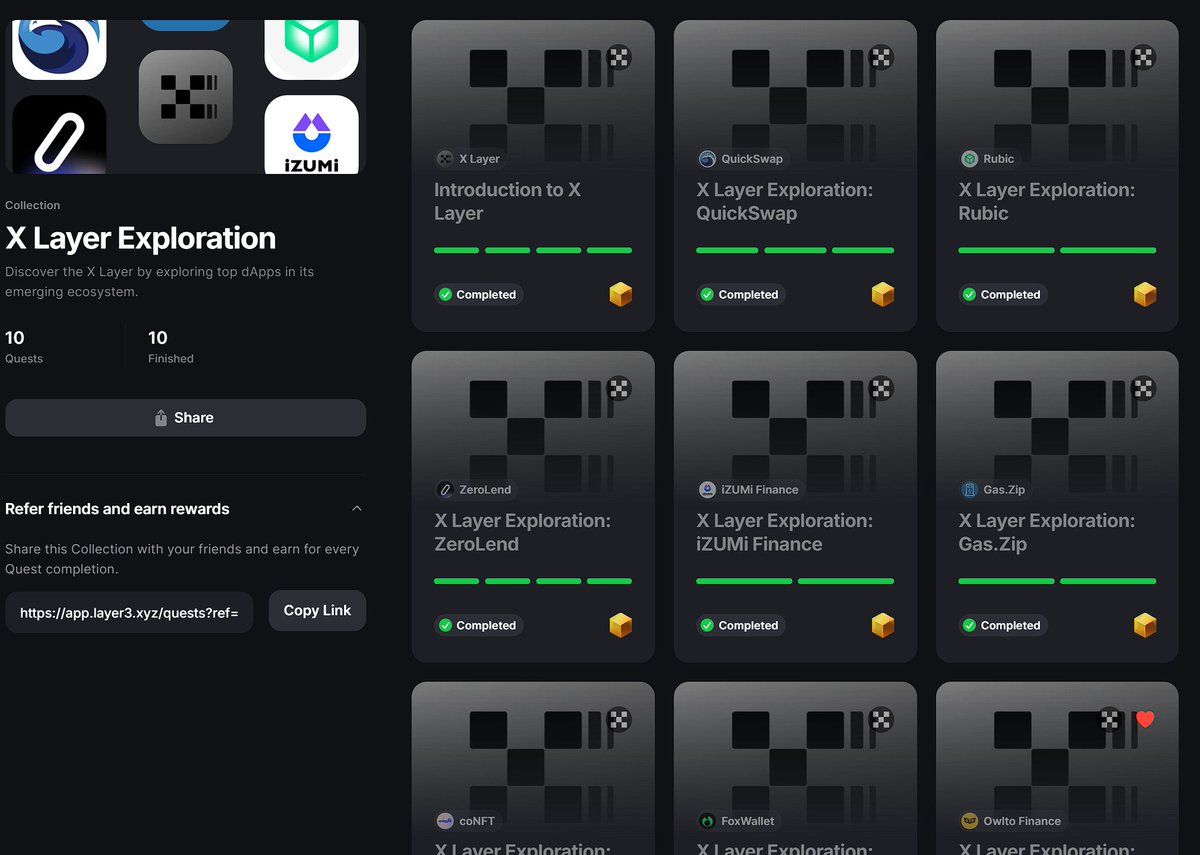Click the X Layer chain badge on coNFT card
Screen dimensions: 1200x855
click(x=619, y=719)
